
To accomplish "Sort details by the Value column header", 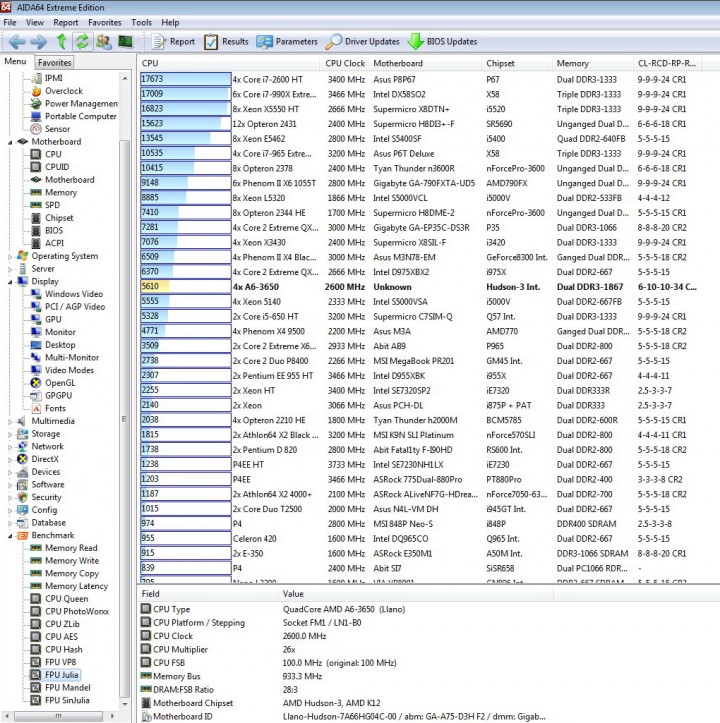I will pyautogui.click(x=415, y=593).
